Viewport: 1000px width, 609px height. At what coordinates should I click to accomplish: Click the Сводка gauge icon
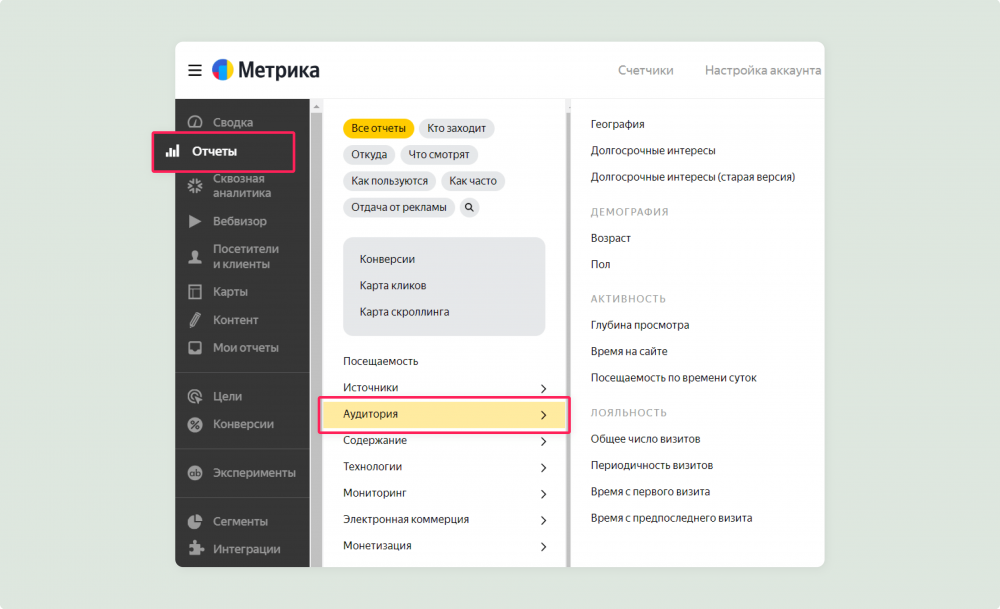[x=195, y=122]
